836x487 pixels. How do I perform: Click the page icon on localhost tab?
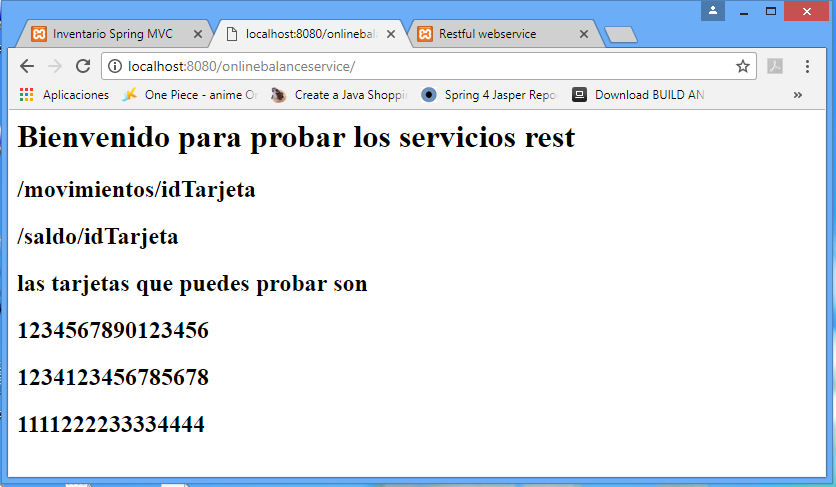232,34
